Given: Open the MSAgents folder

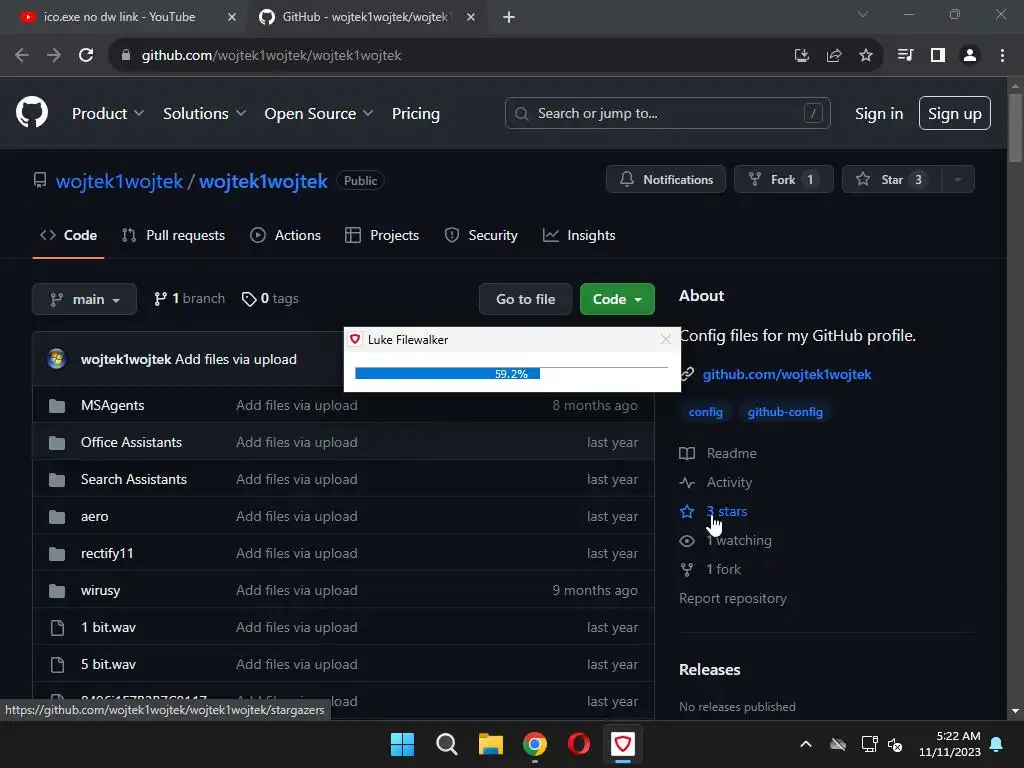Looking at the screenshot, I should coord(112,406).
